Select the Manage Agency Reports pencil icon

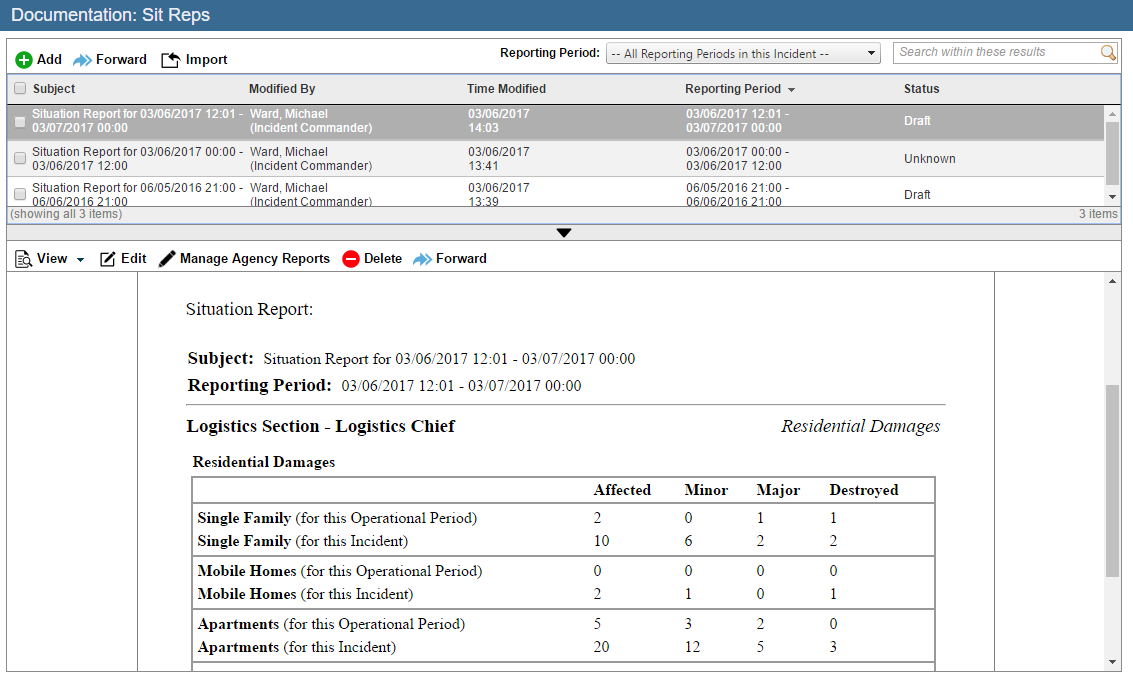(x=167, y=258)
